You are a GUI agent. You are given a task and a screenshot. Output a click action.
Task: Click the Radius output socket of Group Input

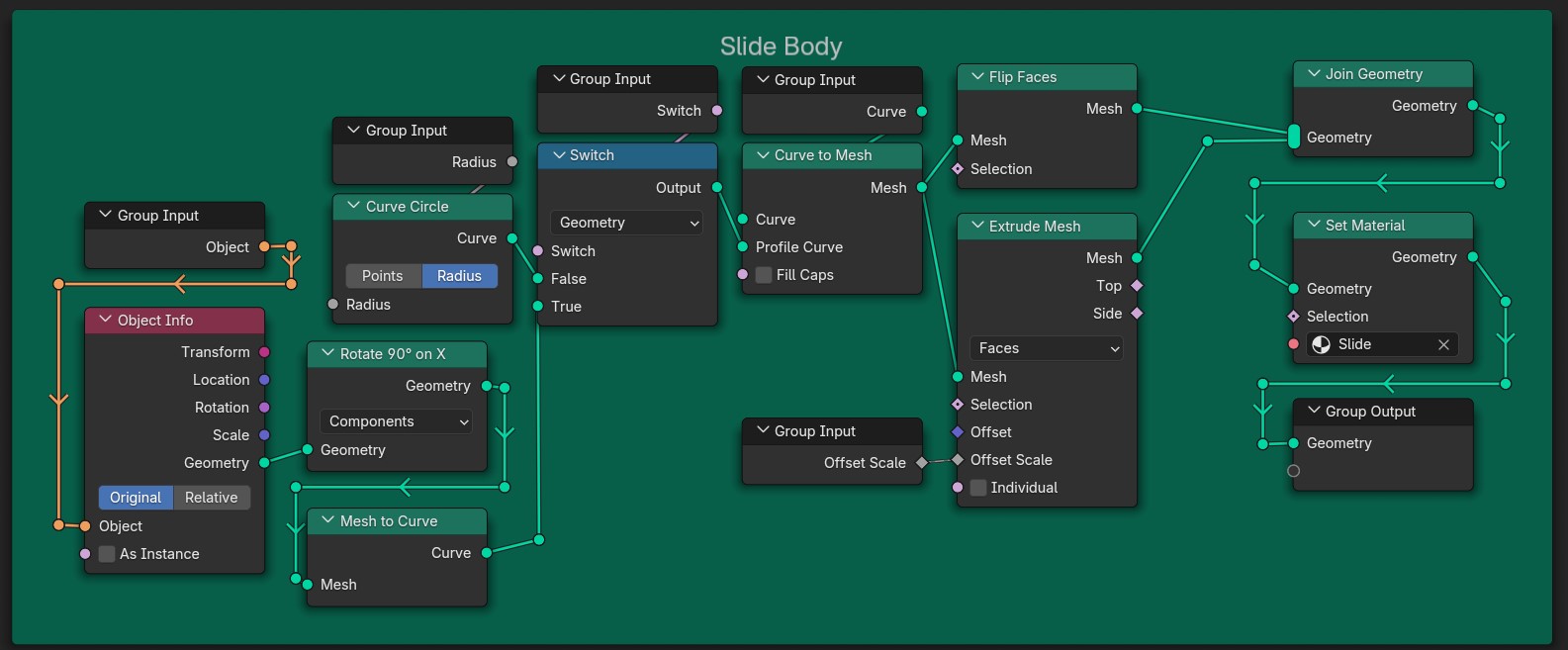click(x=512, y=161)
